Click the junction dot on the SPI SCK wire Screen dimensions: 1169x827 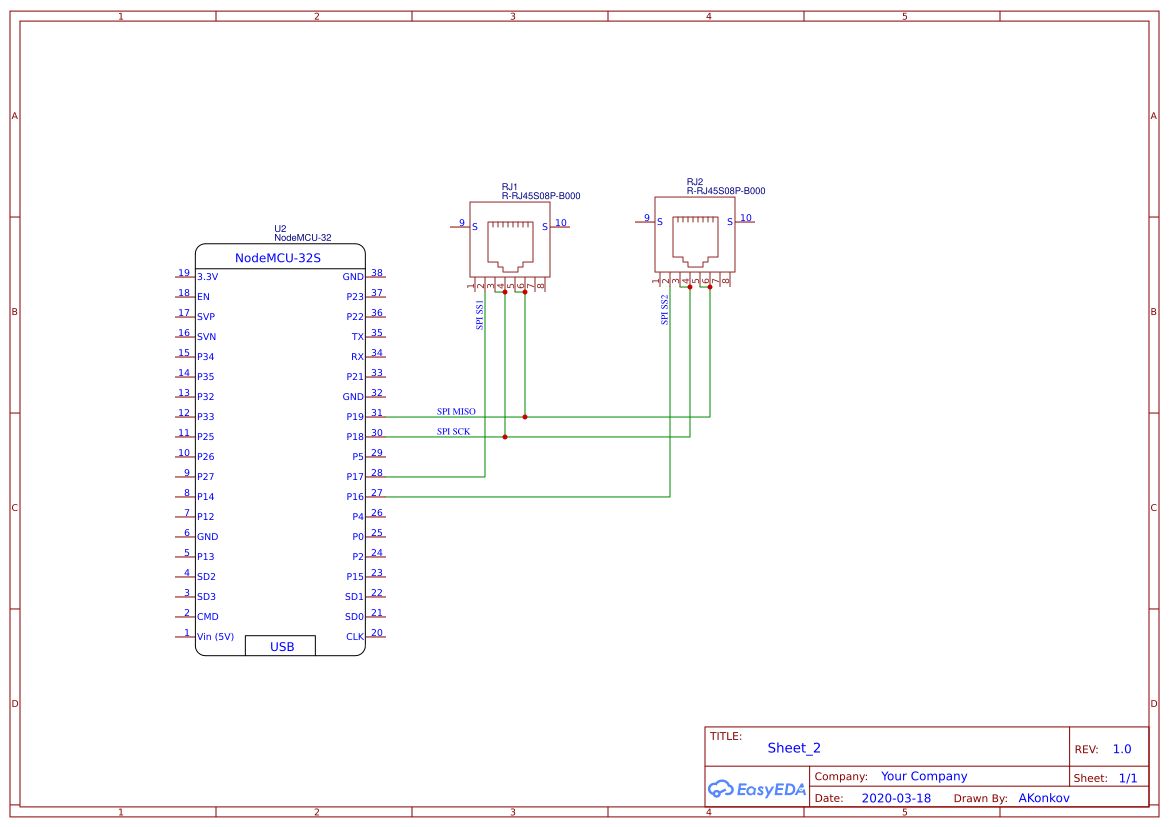[505, 436]
